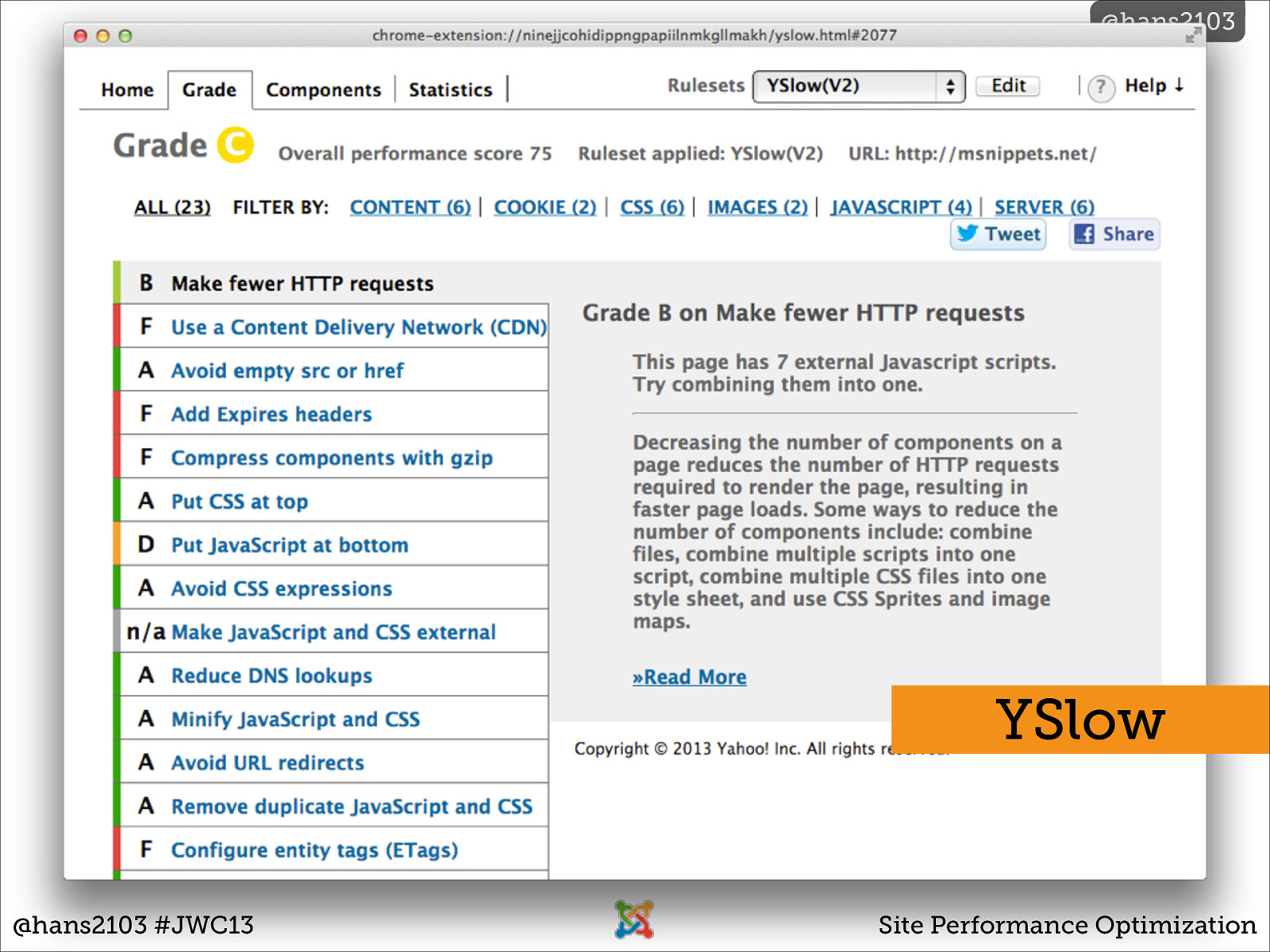1270x952 pixels.
Task: Open the YSlow(V2) rulesets dropdown
Action: (859, 86)
